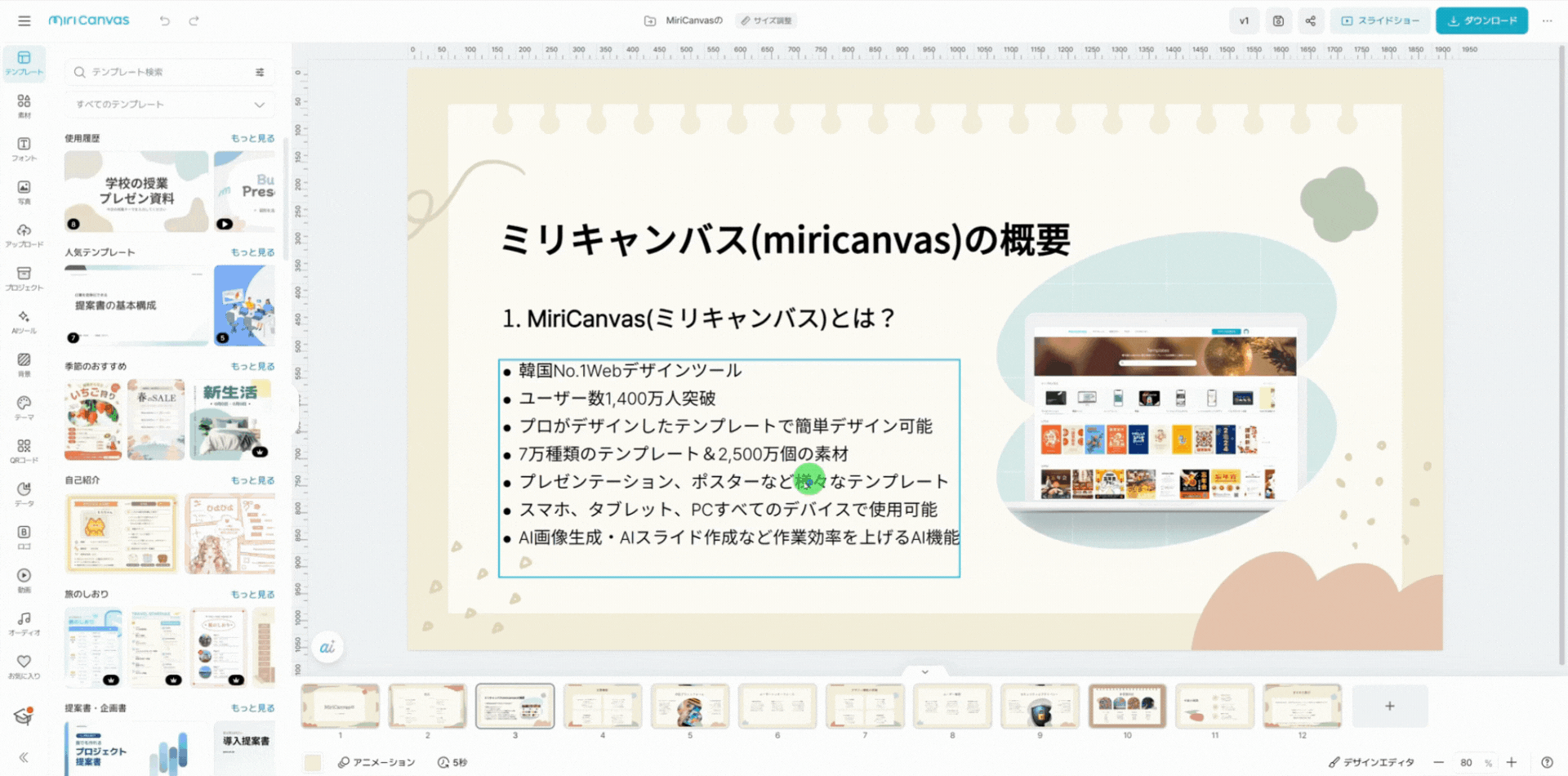Open the three-dot more options menu
Screen dimensions: 1568x776
coord(1547,20)
